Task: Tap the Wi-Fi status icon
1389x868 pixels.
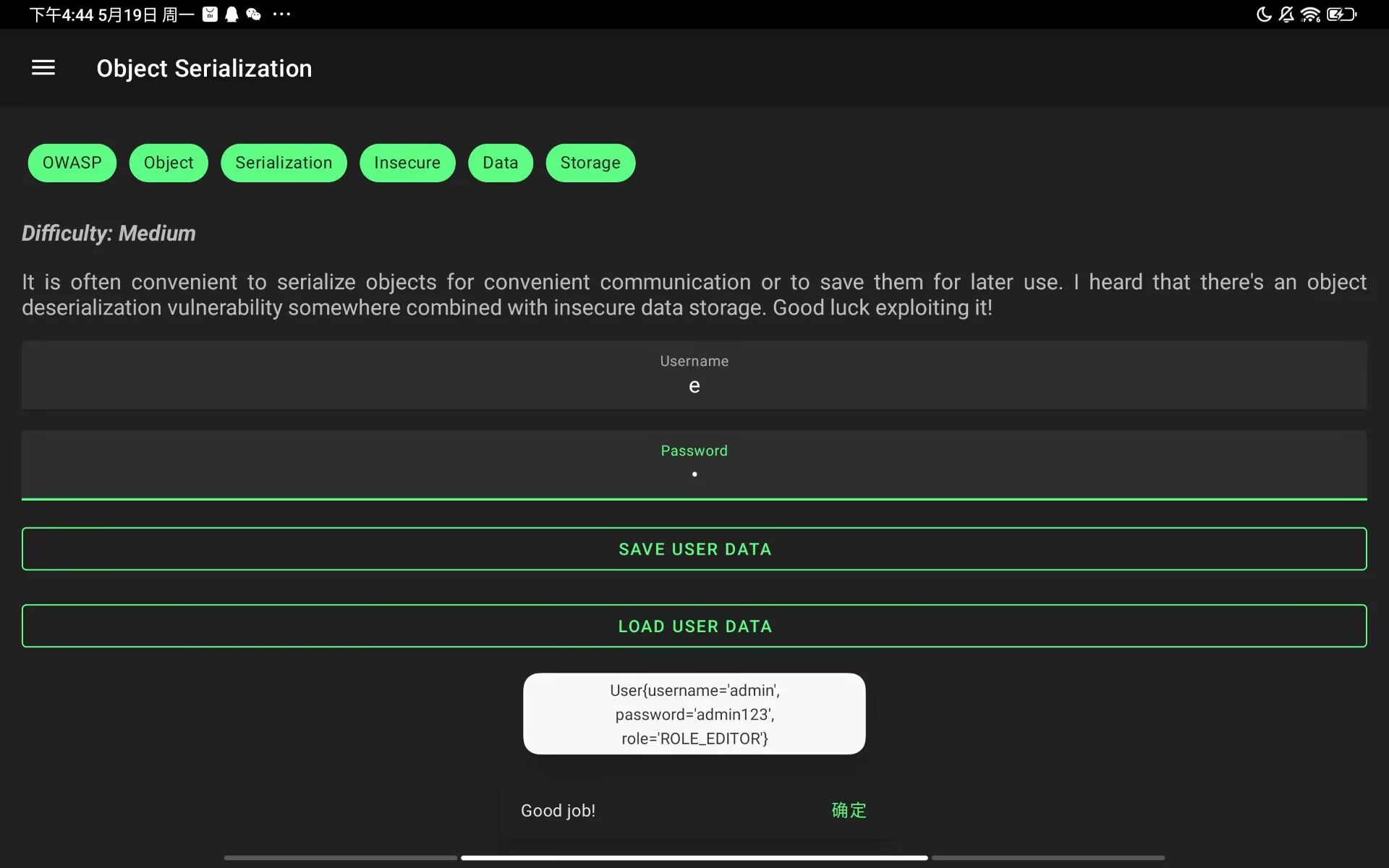Action: click(x=1310, y=14)
